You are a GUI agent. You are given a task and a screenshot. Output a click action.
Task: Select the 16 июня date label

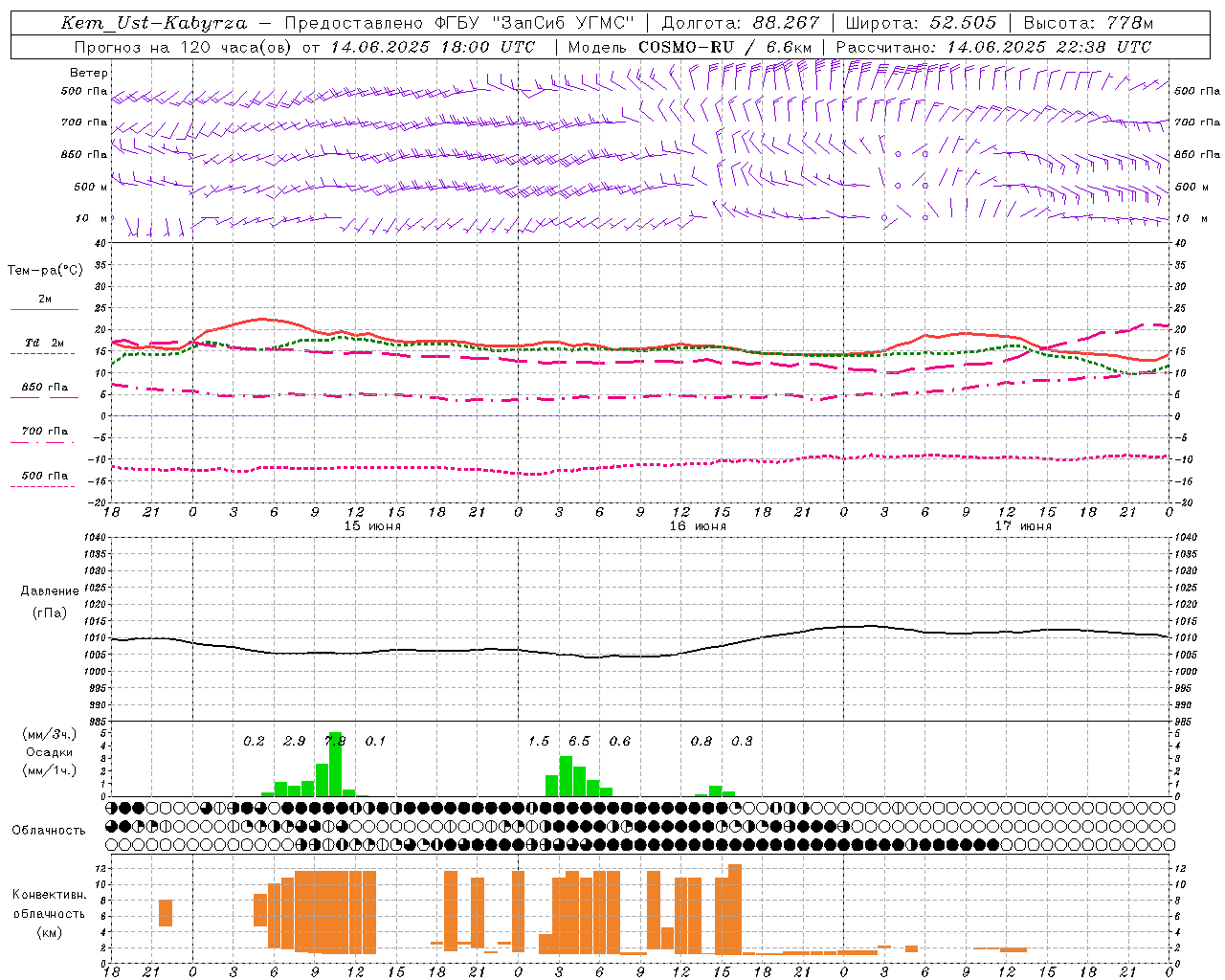point(697,526)
